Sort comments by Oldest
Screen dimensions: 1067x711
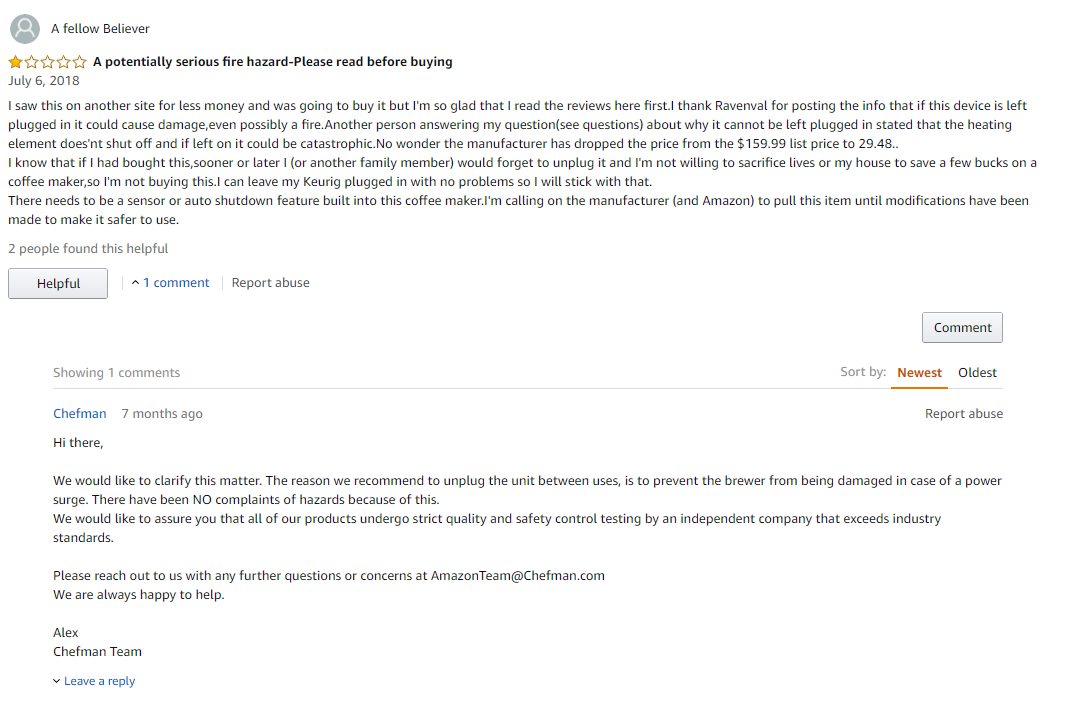coord(977,373)
